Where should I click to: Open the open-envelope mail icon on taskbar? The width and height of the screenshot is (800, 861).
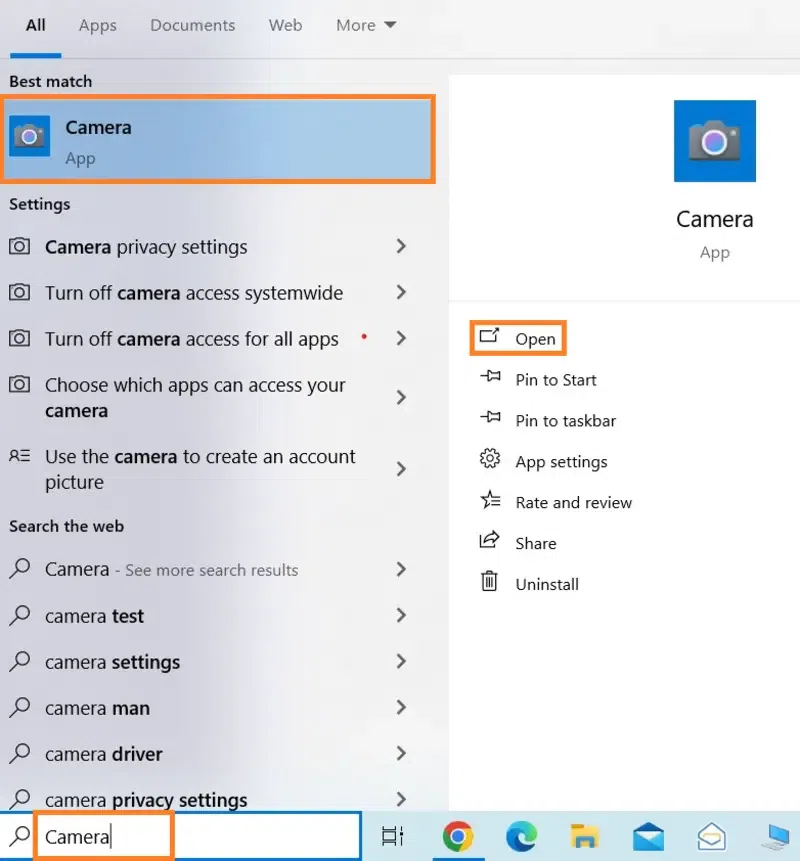point(712,836)
